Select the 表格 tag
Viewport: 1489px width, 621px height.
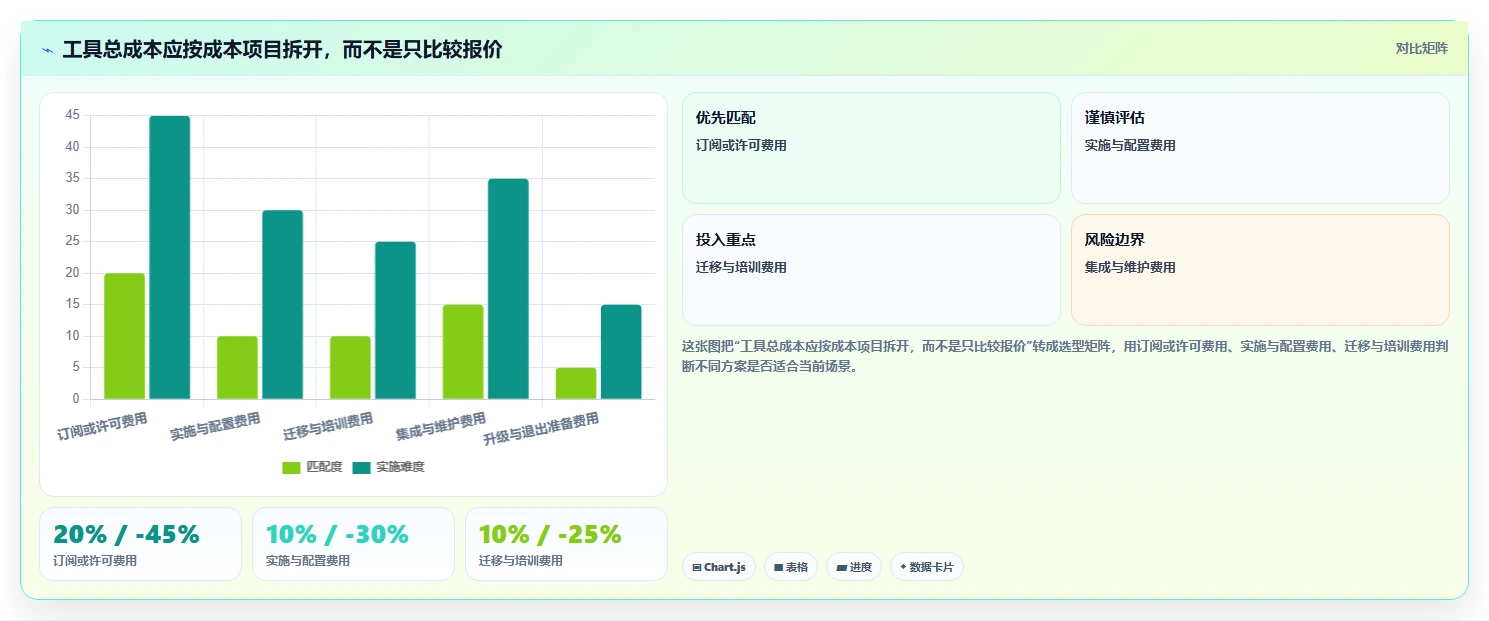pyautogui.click(x=791, y=567)
